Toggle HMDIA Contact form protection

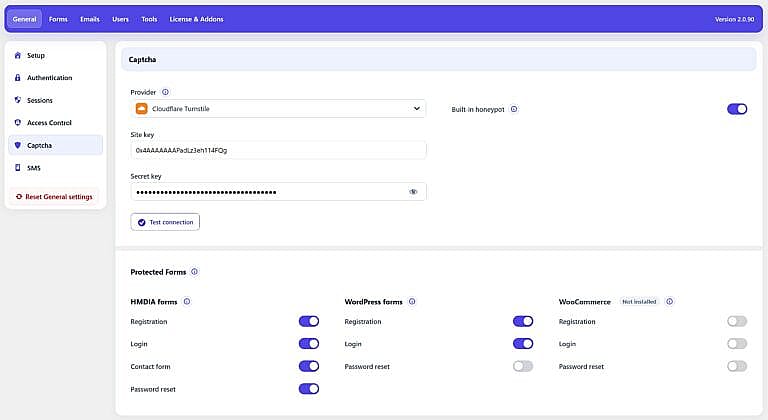[x=309, y=366]
